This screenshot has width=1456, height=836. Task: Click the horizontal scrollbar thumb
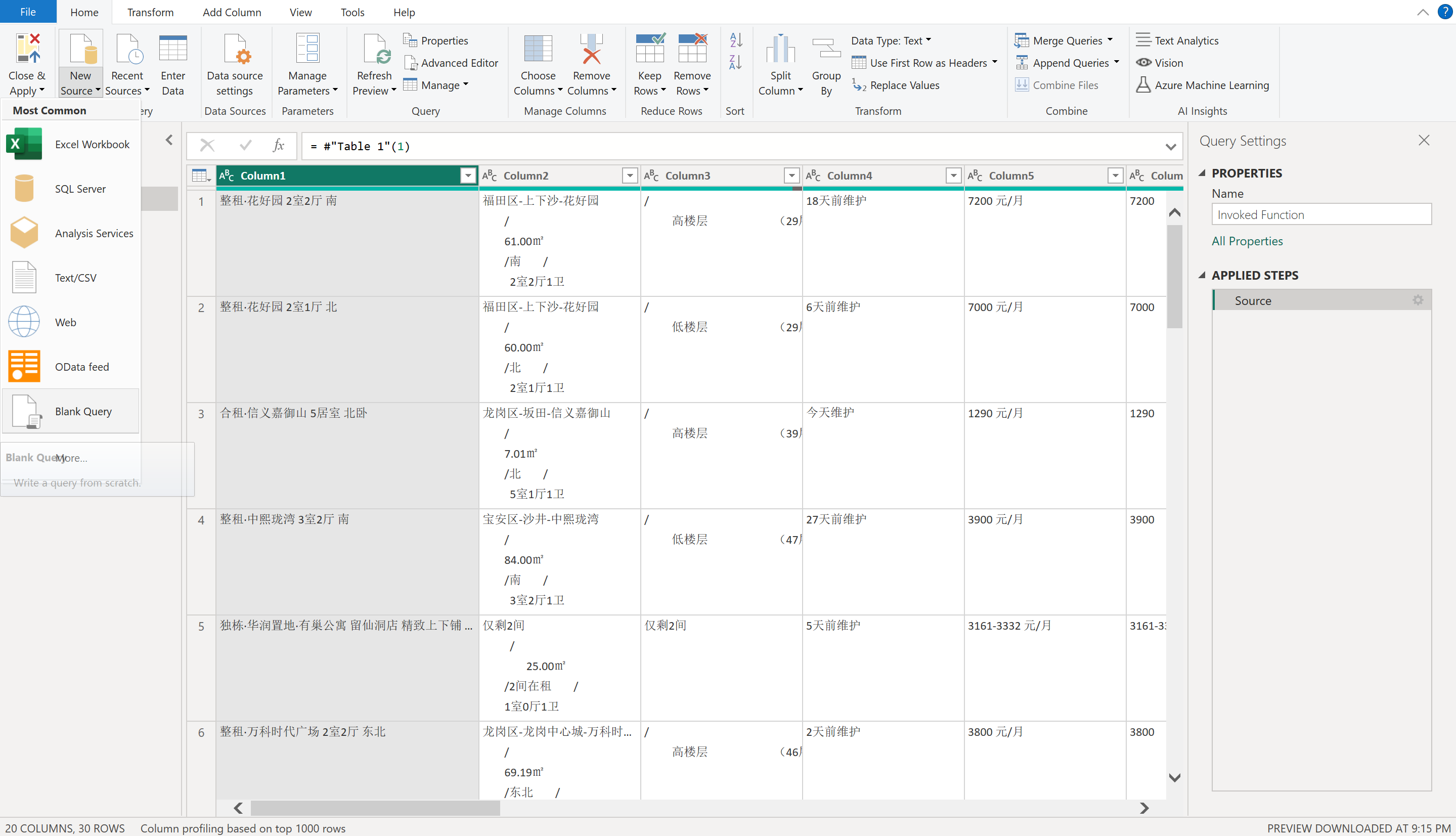(375, 808)
